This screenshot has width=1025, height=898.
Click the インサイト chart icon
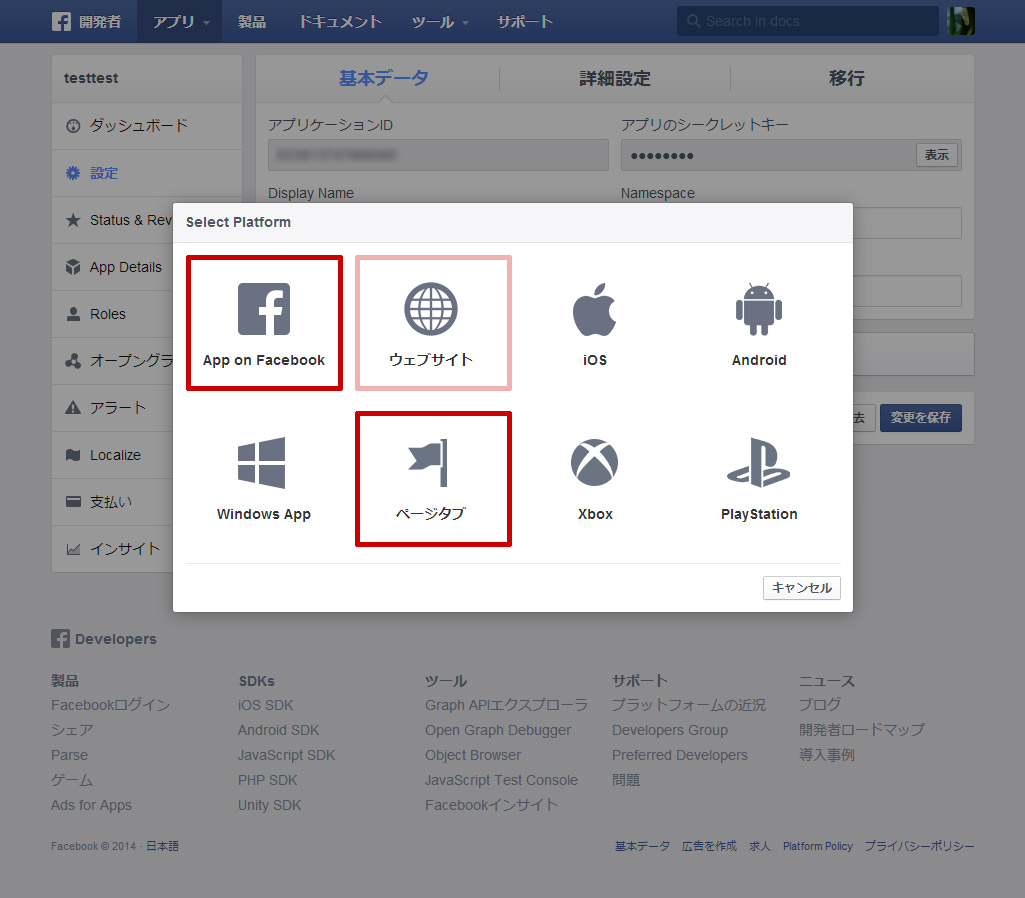73,549
